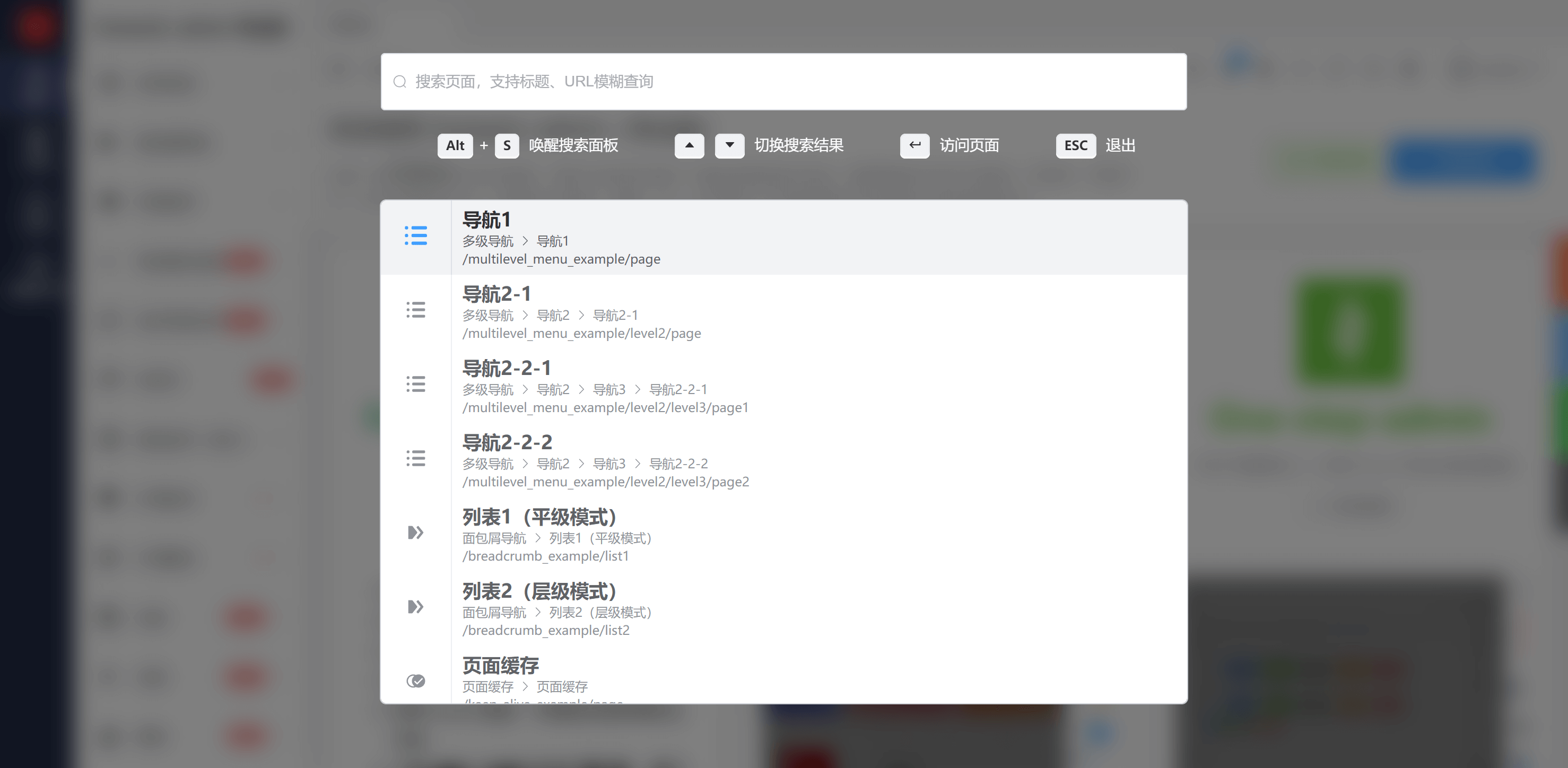Click the Enter key hint for 访问页面
This screenshot has width=1568, height=768.
click(914, 145)
